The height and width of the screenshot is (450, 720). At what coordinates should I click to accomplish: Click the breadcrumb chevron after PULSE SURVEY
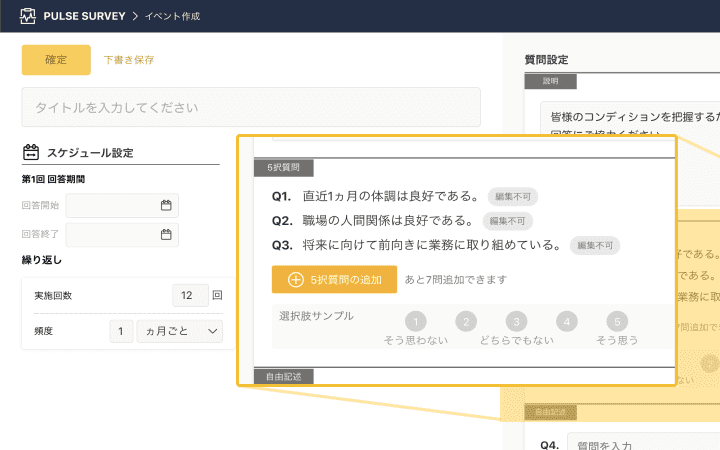click(x=135, y=16)
